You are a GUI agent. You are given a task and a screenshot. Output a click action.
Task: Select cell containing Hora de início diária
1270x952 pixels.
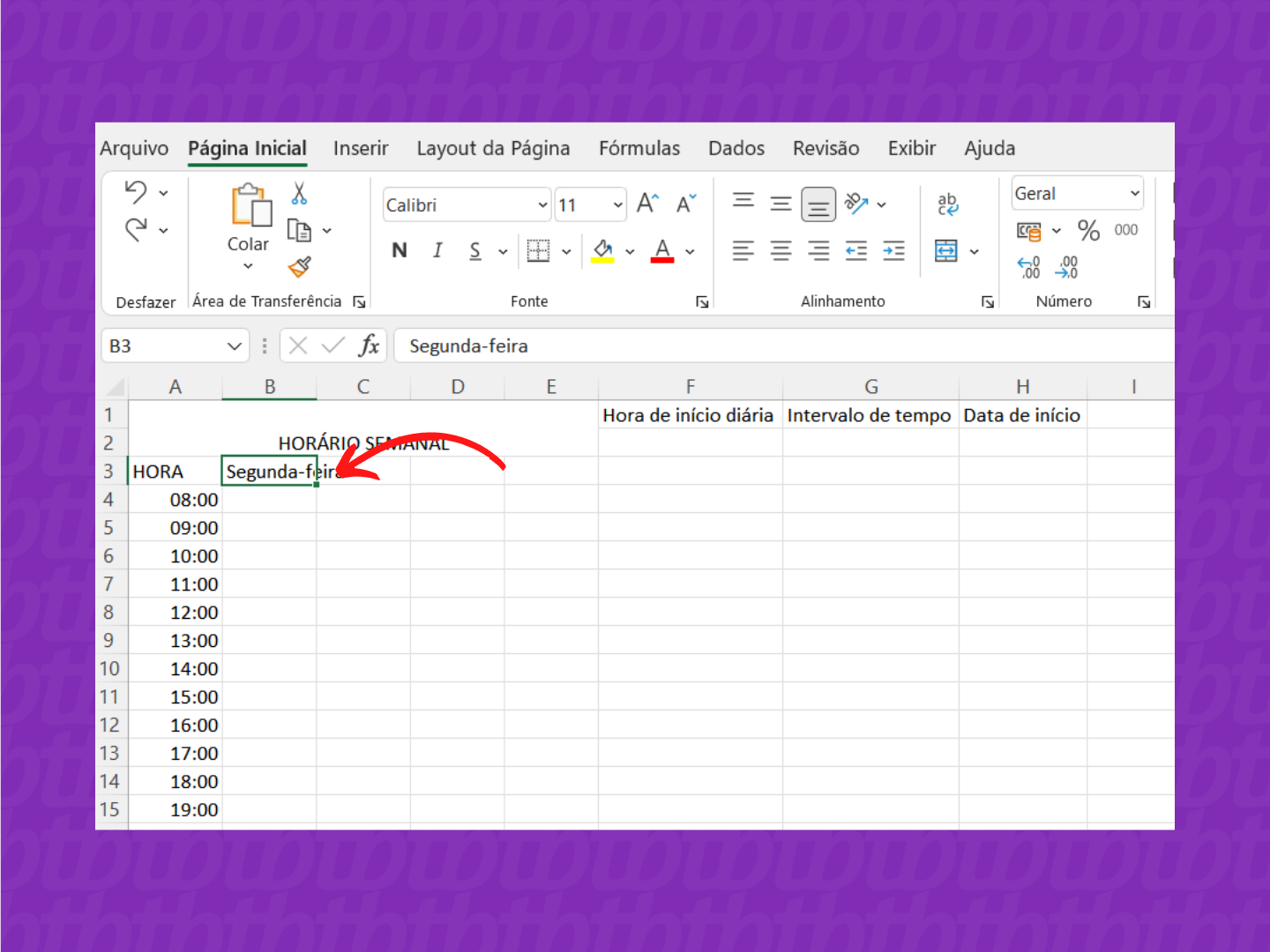click(689, 415)
